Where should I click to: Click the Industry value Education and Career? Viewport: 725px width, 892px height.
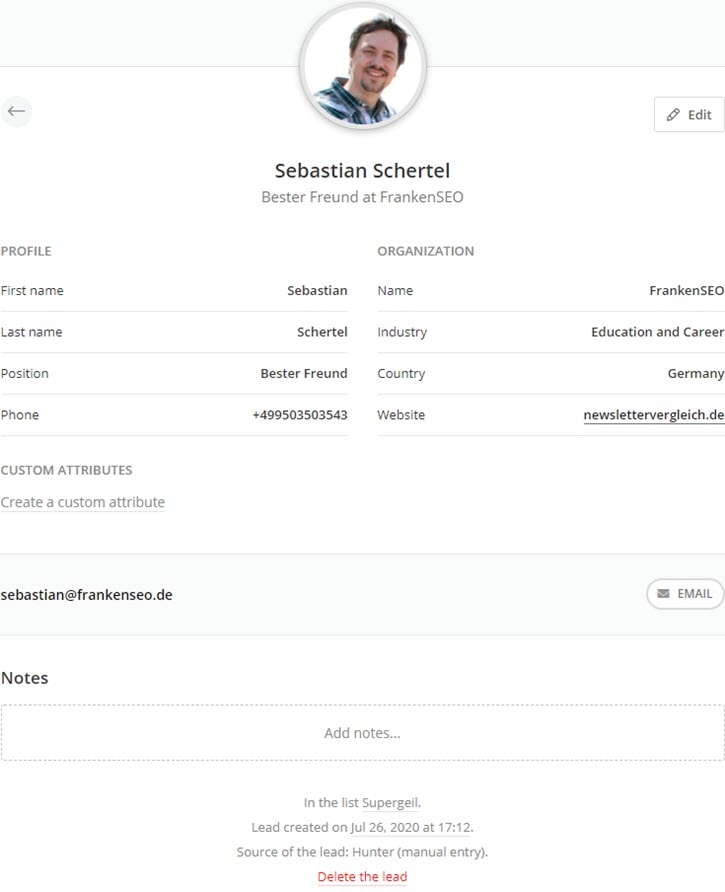(657, 332)
